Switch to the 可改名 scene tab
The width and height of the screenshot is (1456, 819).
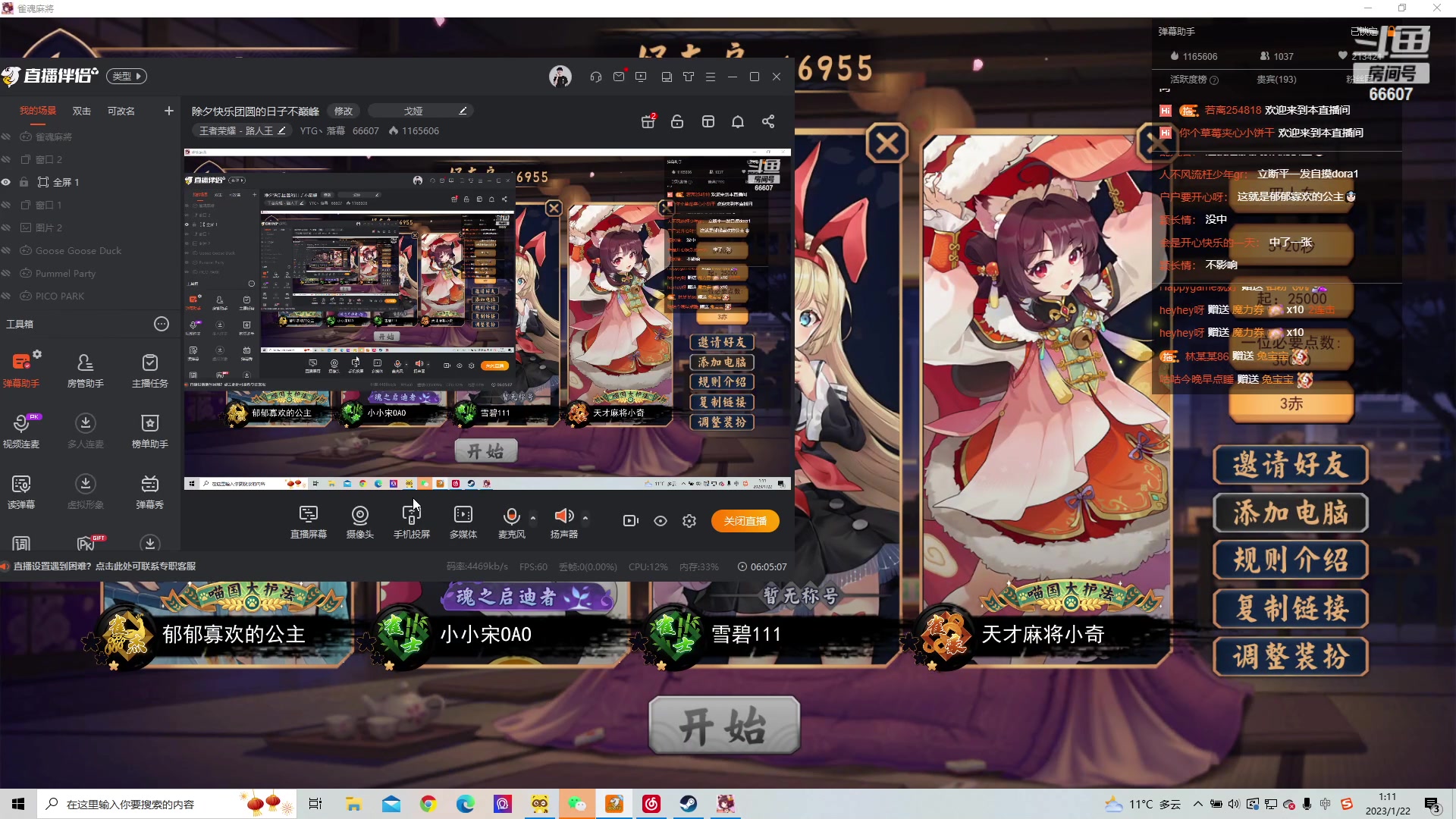click(x=121, y=111)
